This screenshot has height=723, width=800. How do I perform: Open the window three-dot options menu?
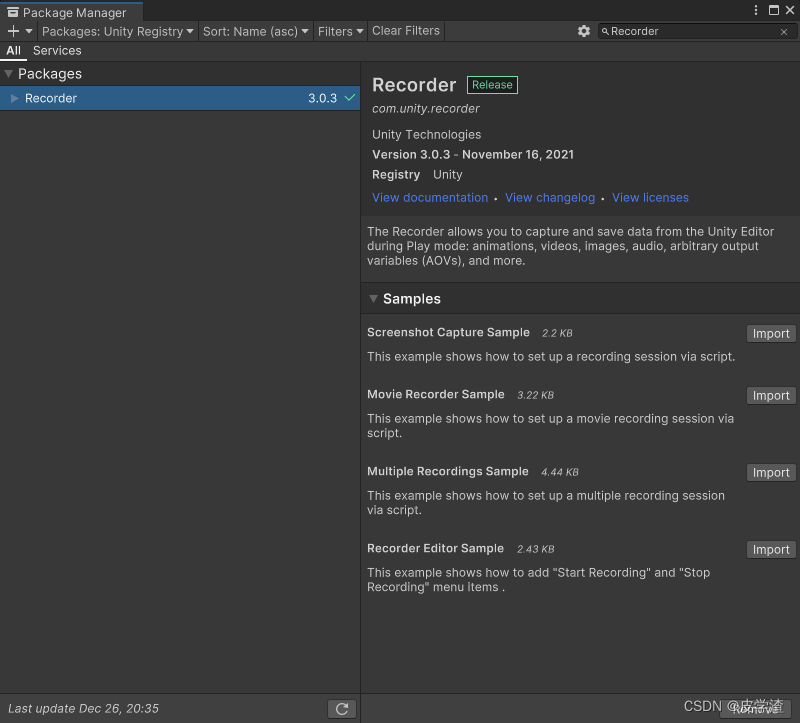tap(756, 10)
